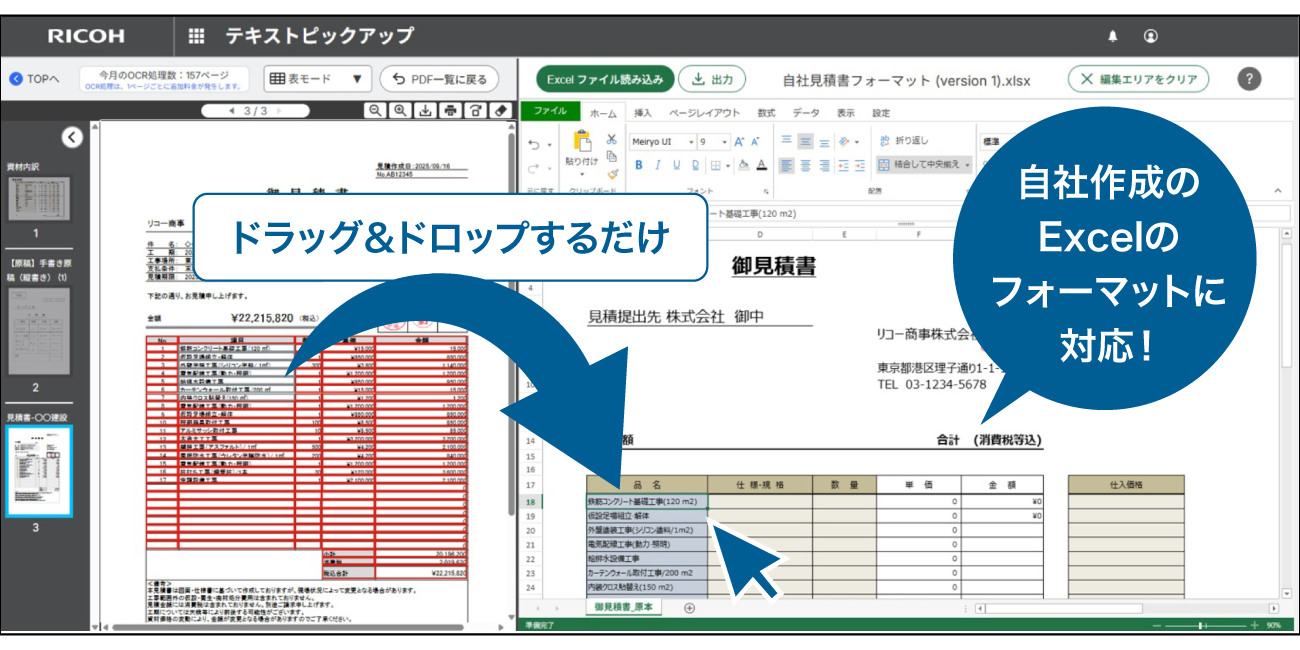Select page 2 handwritten document thumbnail
The image size is (1300, 650).
[39, 331]
